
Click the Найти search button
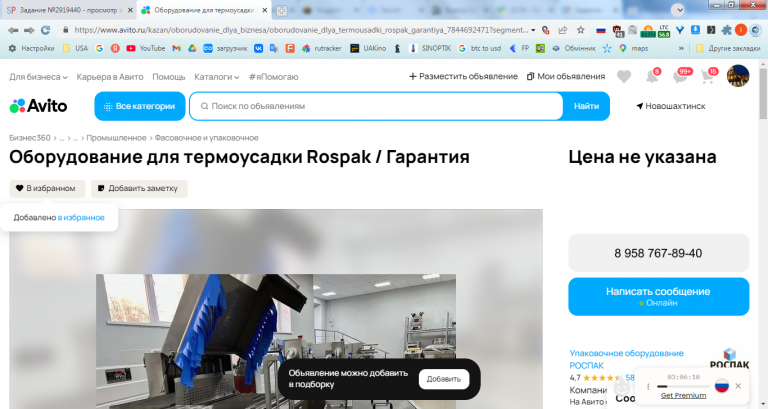tap(586, 106)
